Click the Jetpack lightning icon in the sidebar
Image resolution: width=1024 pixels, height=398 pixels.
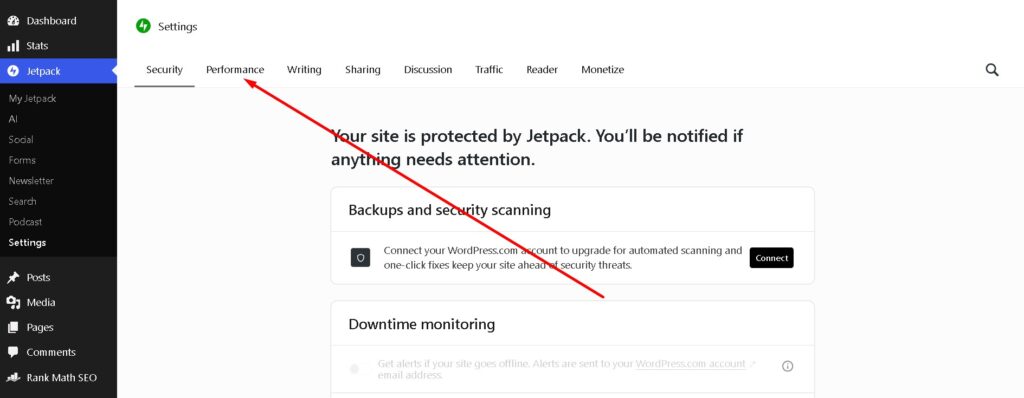(x=13, y=71)
